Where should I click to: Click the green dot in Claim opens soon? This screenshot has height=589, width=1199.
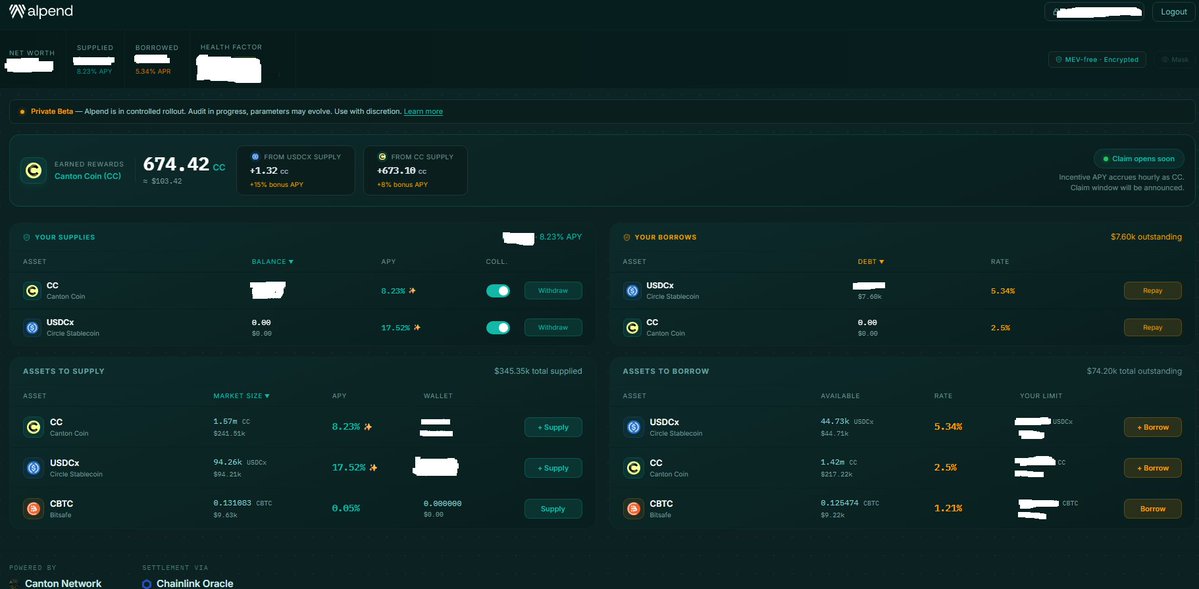(x=1105, y=159)
